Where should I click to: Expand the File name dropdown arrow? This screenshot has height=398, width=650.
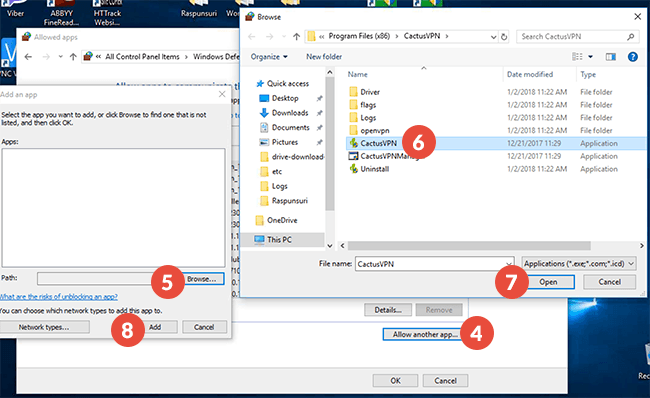click(x=509, y=264)
